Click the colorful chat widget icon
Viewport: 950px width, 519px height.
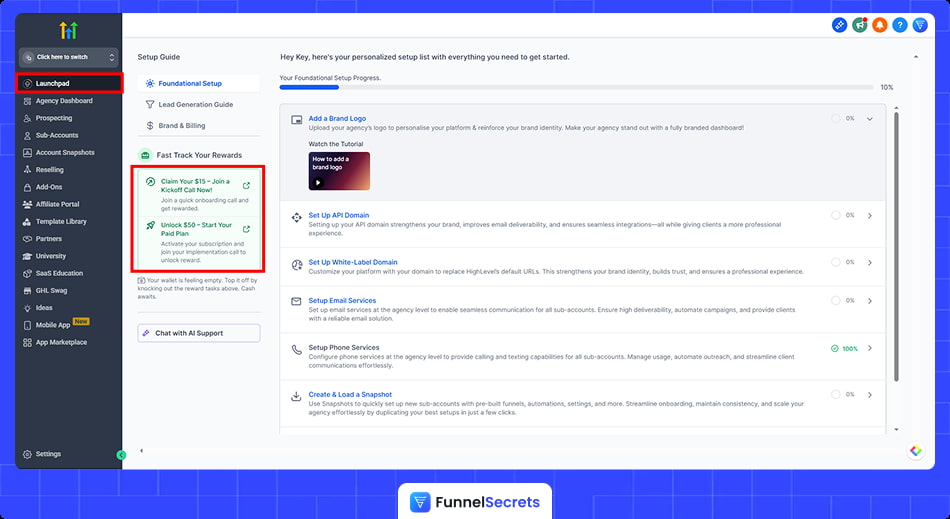point(915,451)
